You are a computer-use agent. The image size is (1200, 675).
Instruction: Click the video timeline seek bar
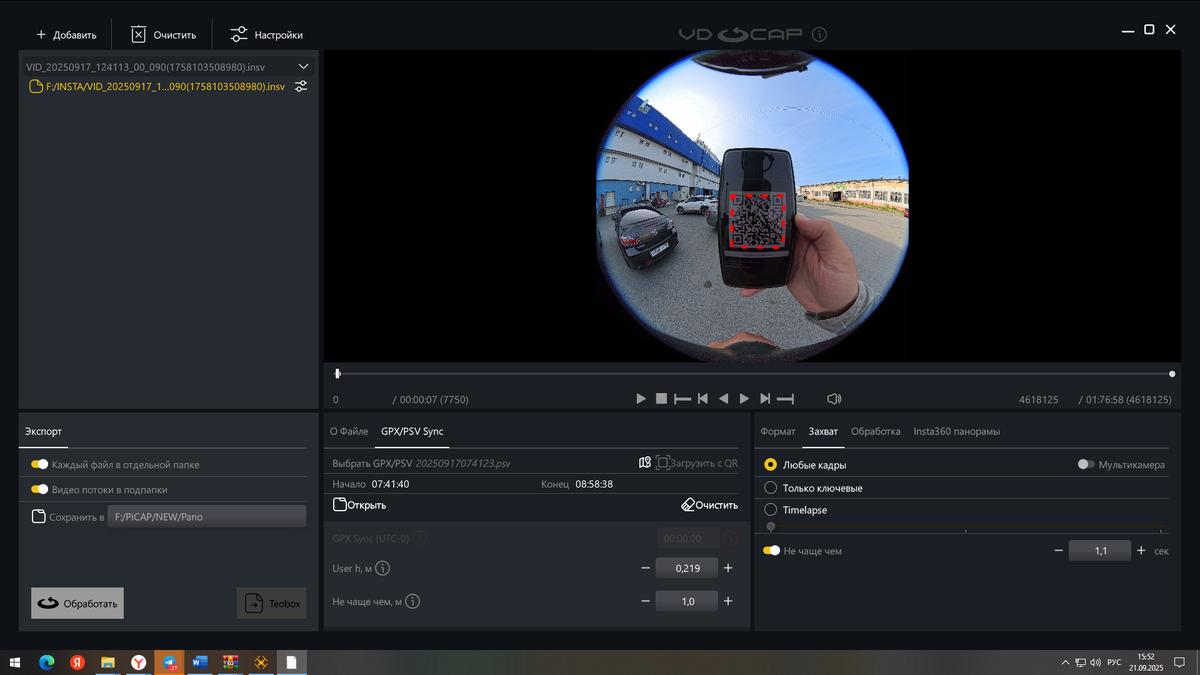tap(754, 374)
